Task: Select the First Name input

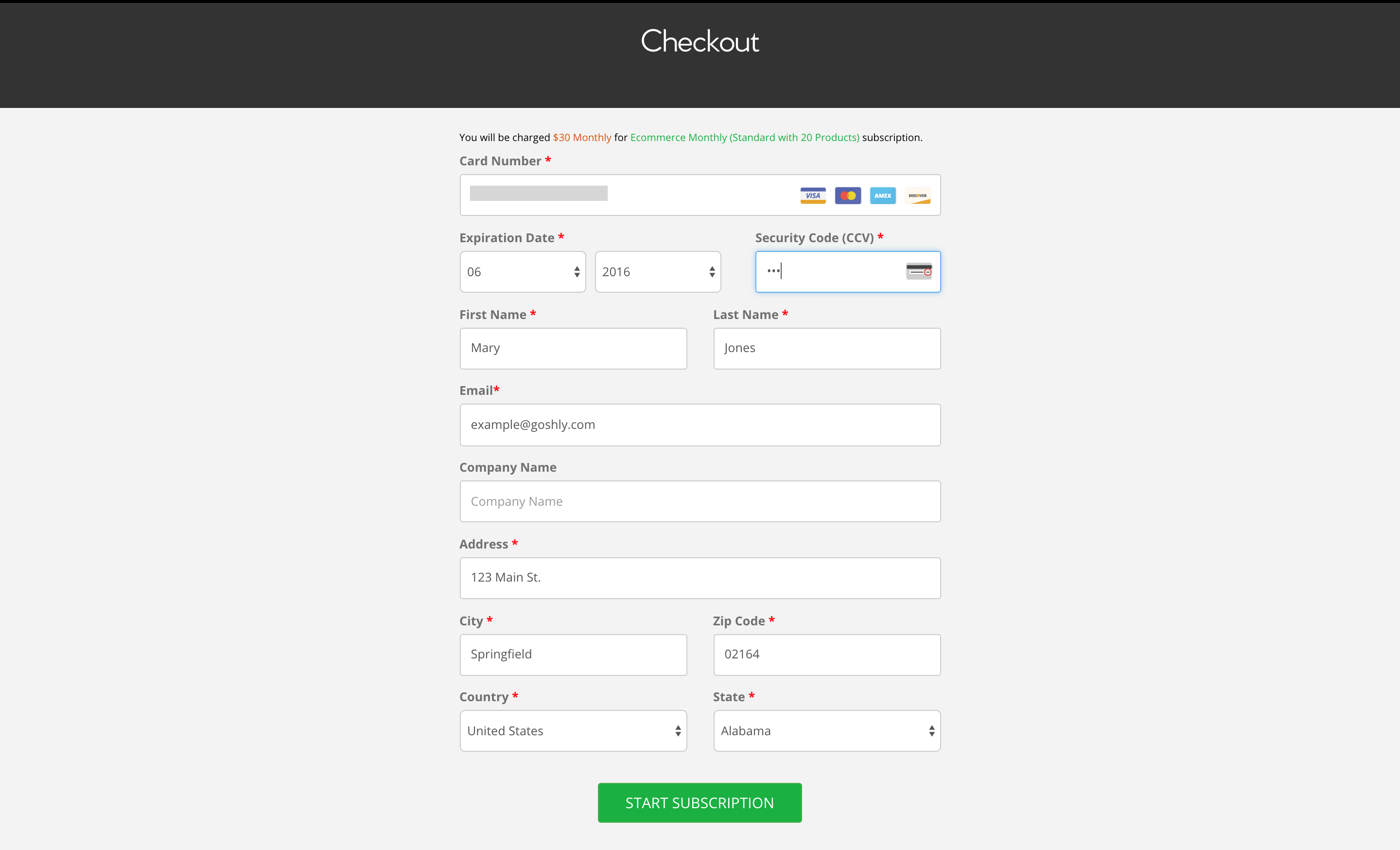Action: pos(573,348)
